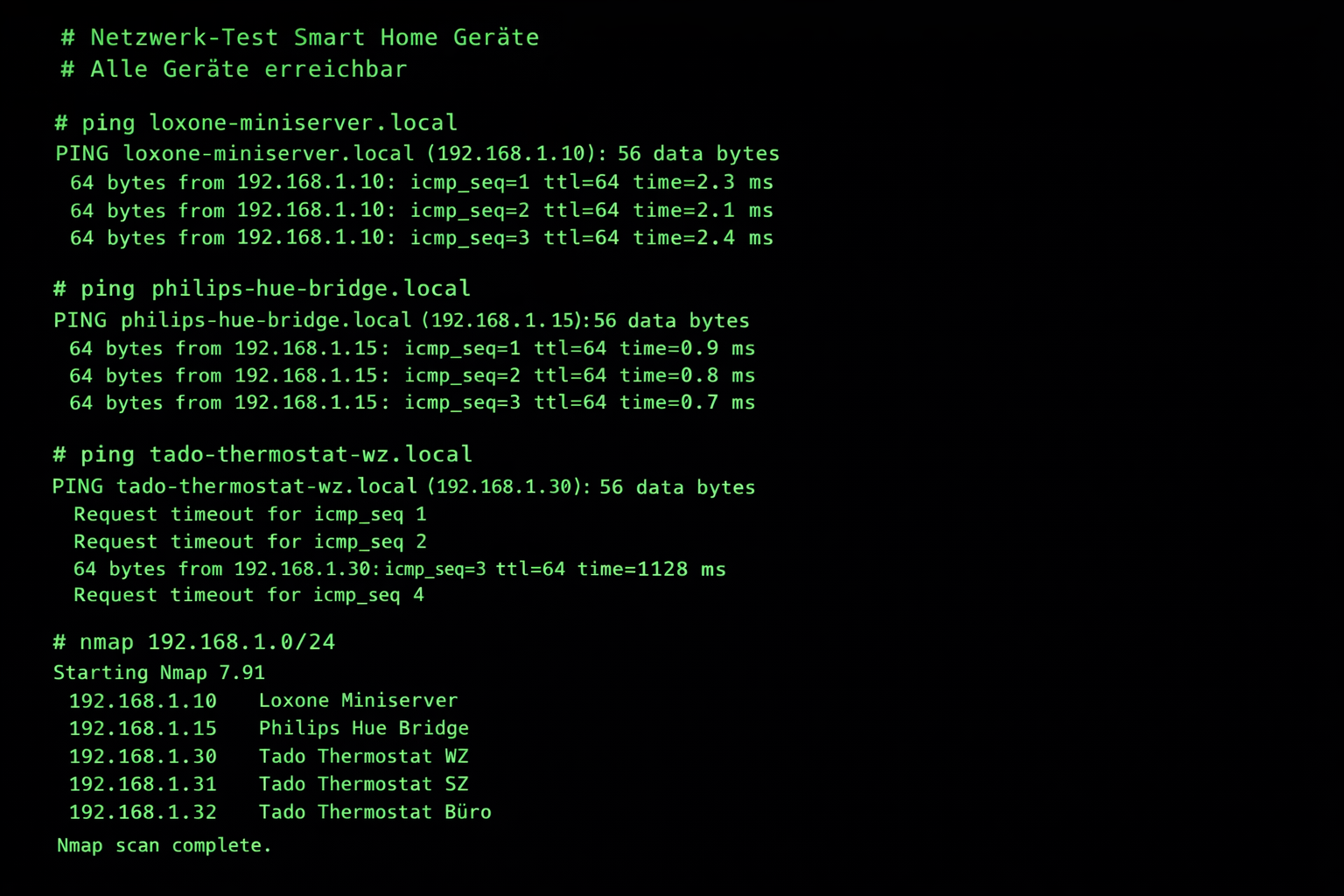Select the nmap row 'Loxone Miniserver'
1344x896 pixels.
263,701
